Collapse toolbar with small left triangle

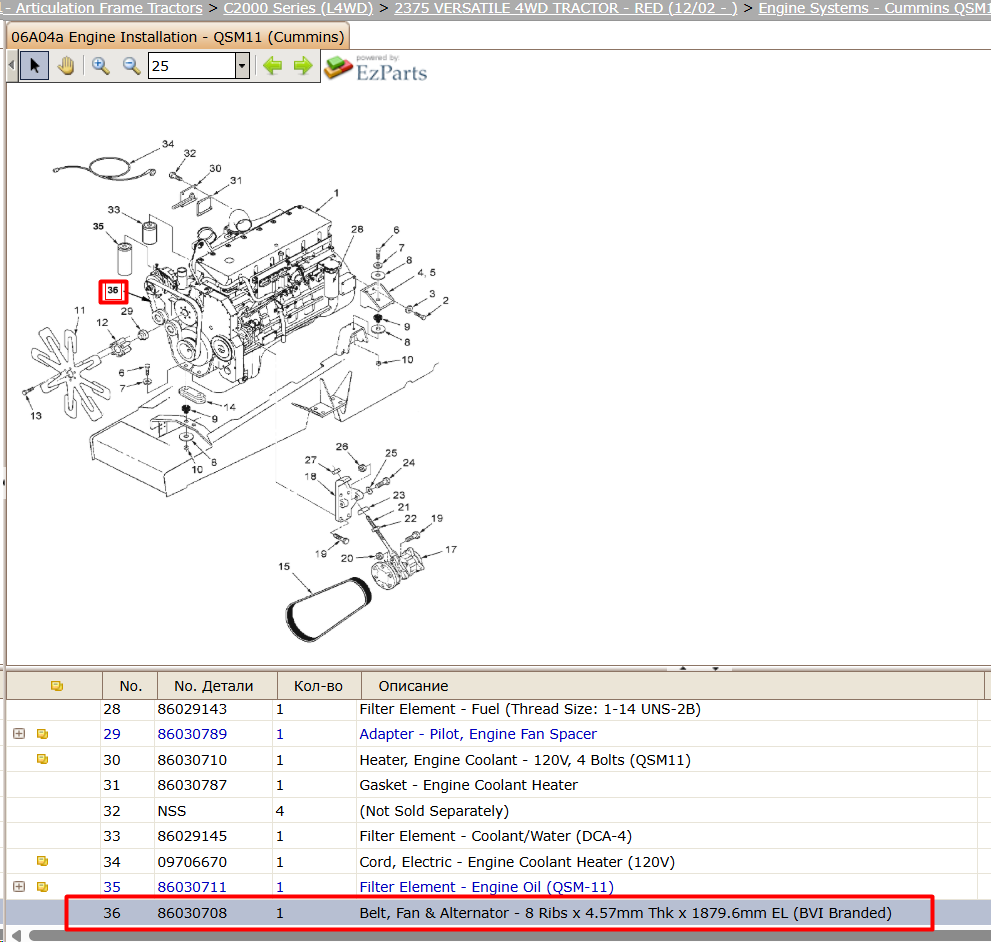[11, 66]
